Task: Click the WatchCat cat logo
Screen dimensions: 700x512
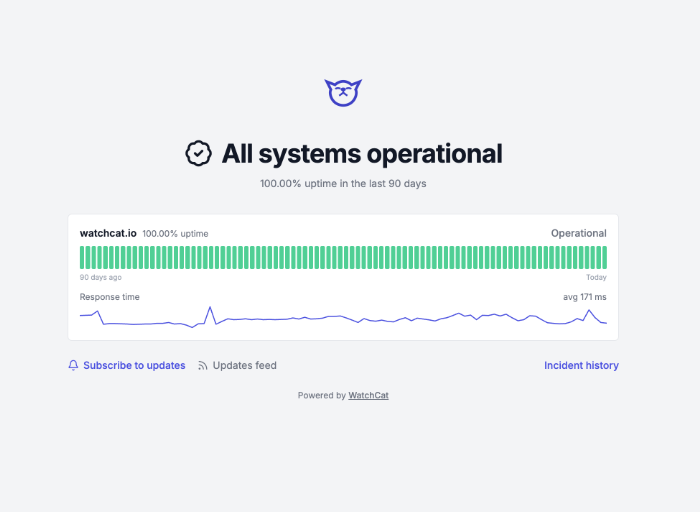Action: [343, 93]
